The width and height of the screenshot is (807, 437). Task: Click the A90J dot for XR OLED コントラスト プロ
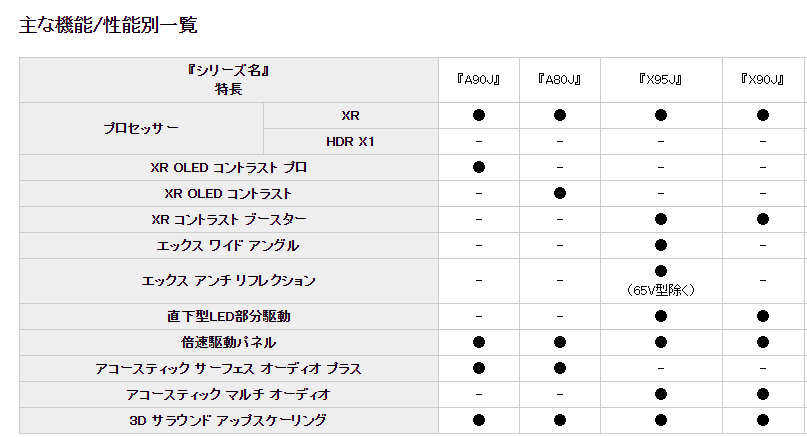pyautogui.click(x=479, y=167)
